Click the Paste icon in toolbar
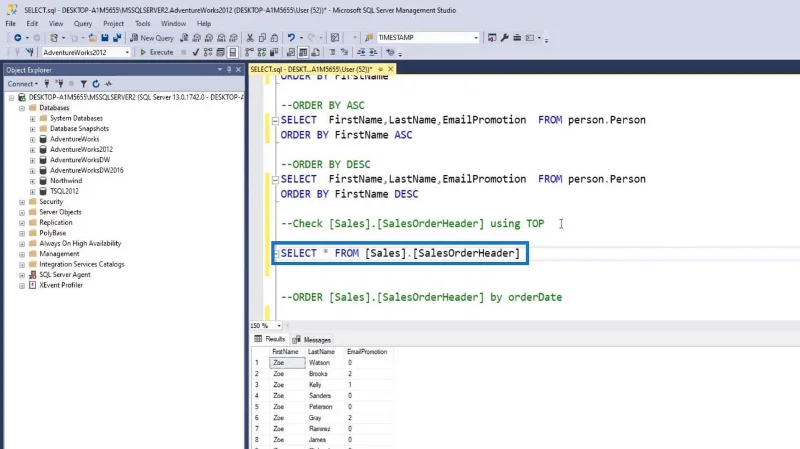 point(274,38)
